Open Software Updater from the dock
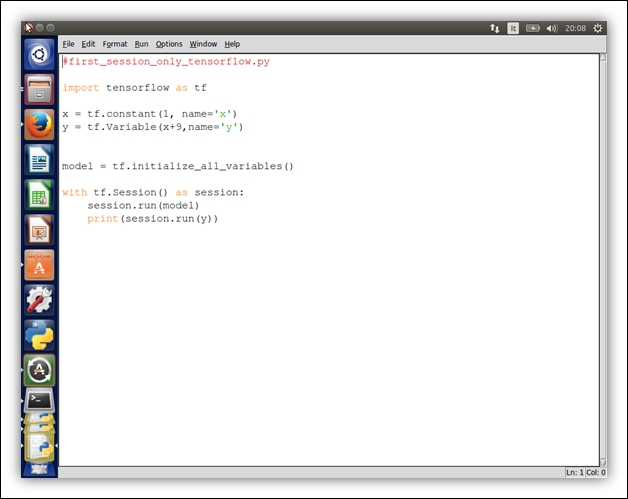Screen dimensions: 628x499 39,370
